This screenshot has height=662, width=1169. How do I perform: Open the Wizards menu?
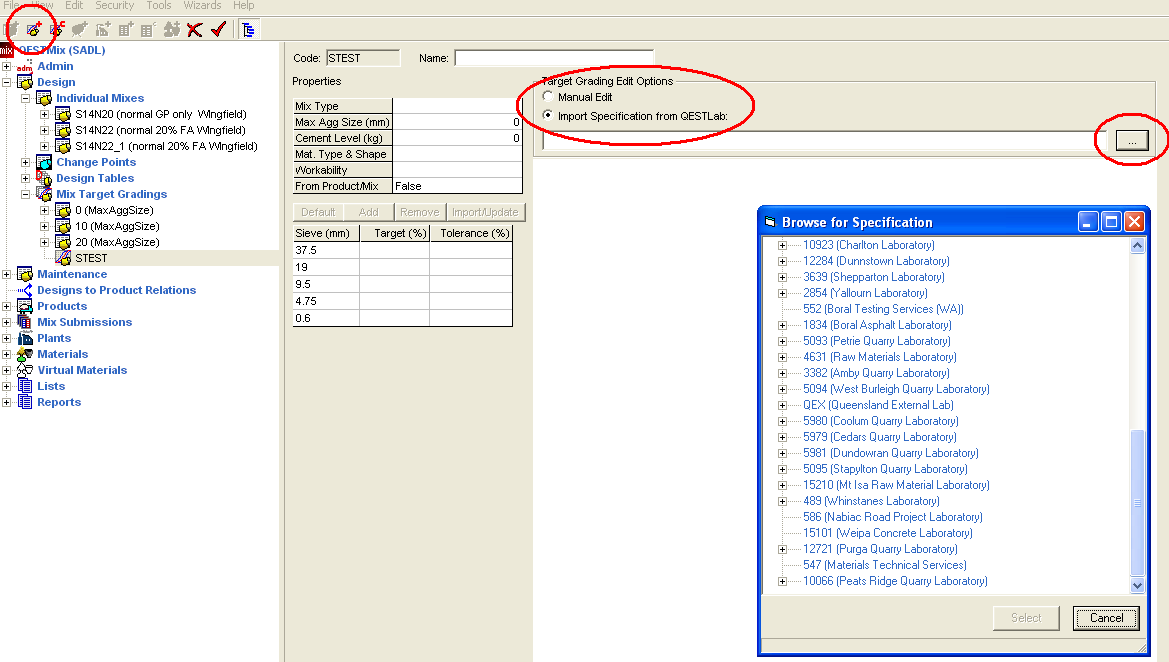(x=202, y=6)
